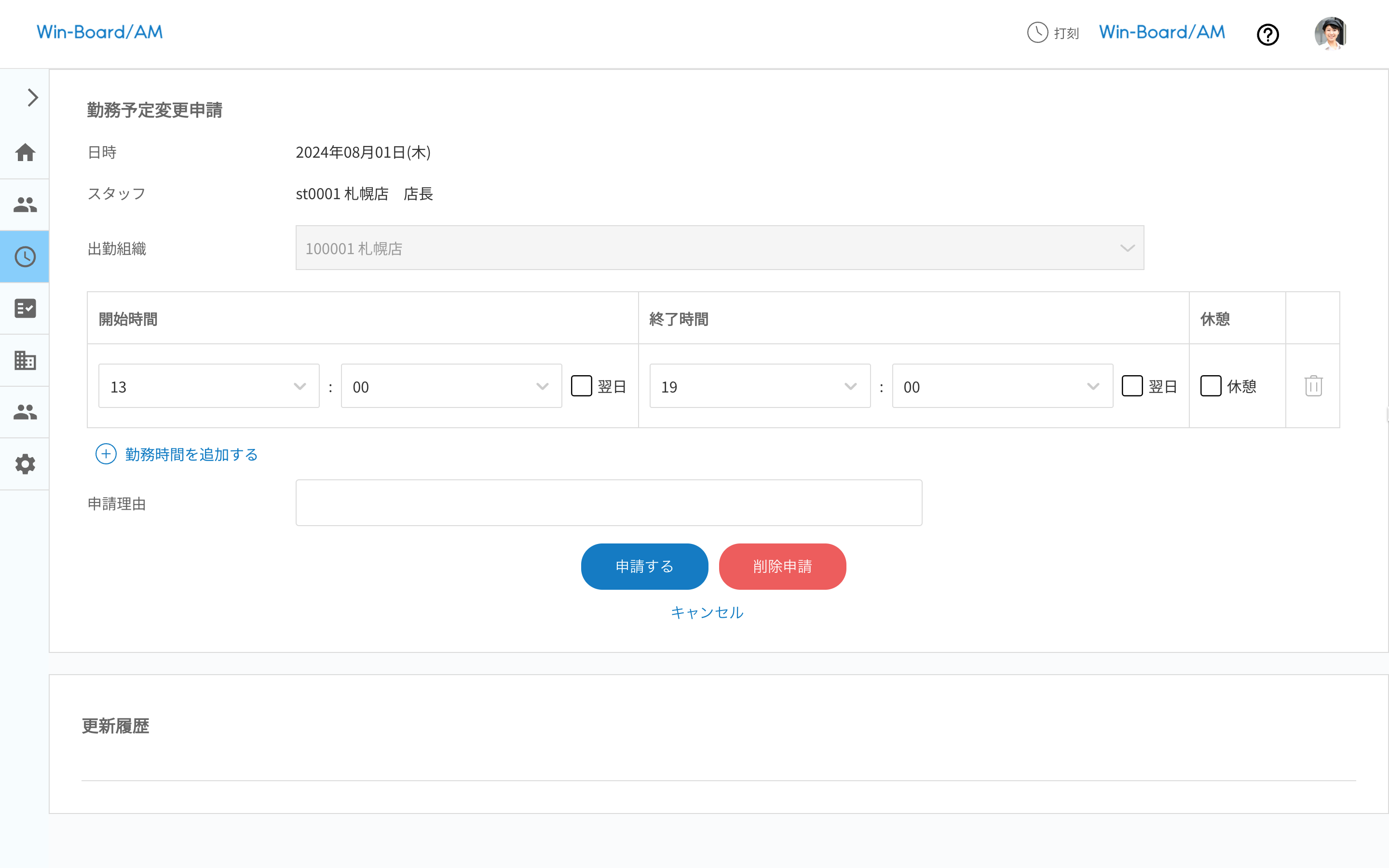The width and height of the screenshot is (1389, 868).
Task: Open the organization (building) icon in the sidebar
Action: pos(25,361)
